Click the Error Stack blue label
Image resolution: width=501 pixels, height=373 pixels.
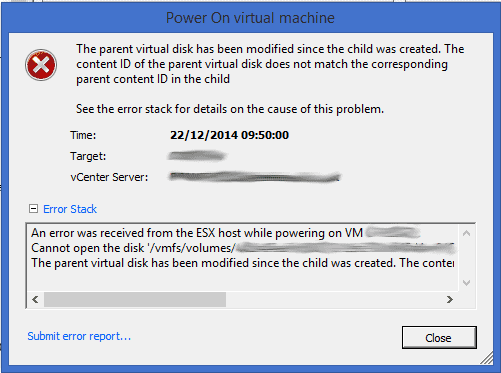pos(70,209)
